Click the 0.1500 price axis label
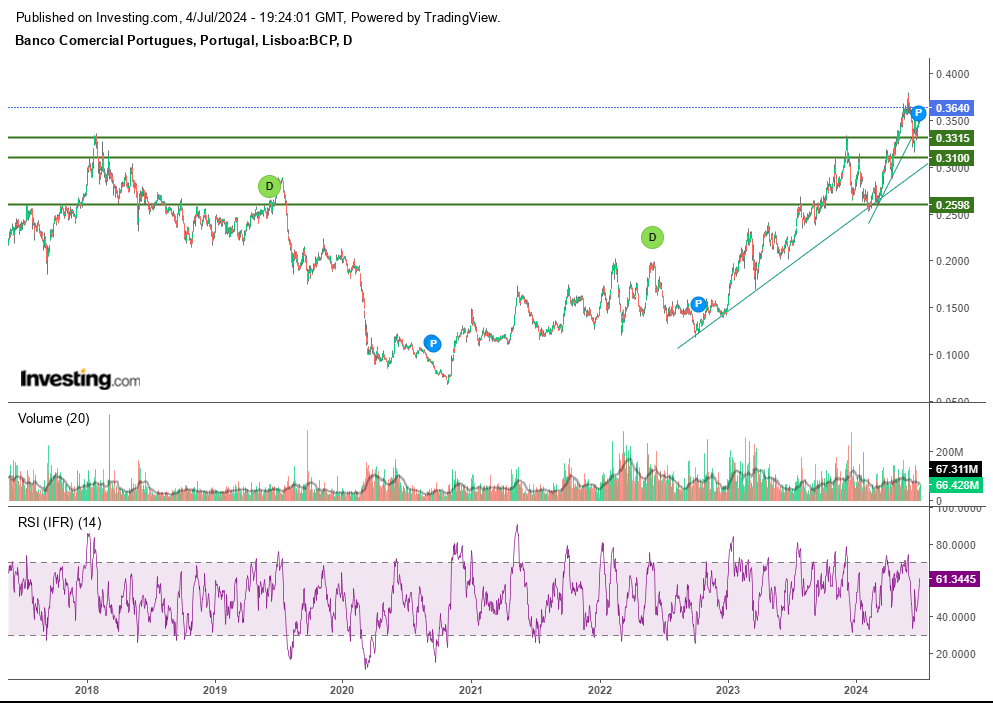Viewport: 993px width, 703px height. coord(952,308)
